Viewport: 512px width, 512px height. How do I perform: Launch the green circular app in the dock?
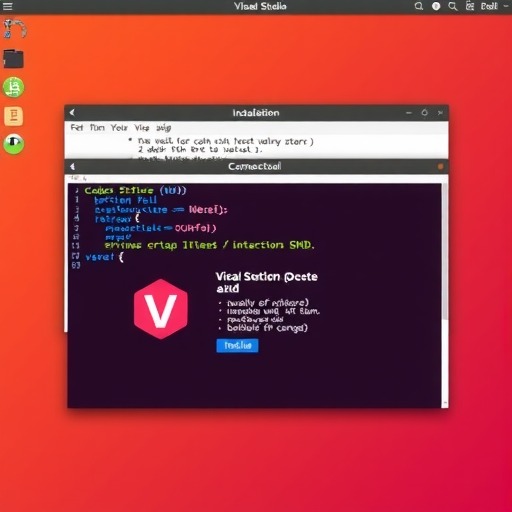click(13, 87)
